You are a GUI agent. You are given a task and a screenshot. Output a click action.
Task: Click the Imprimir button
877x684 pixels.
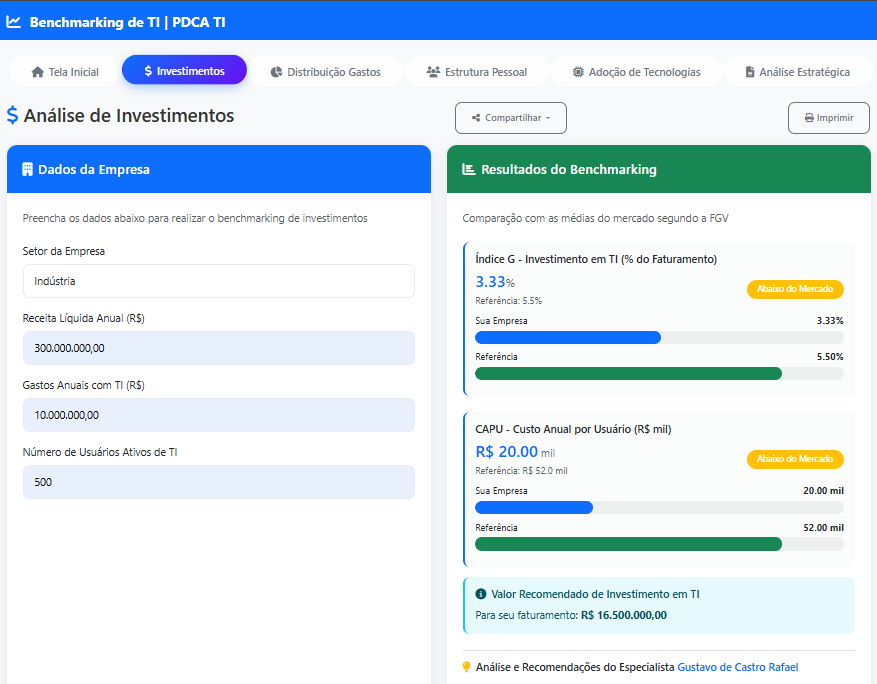pyautogui.click(x=828, y=118)
